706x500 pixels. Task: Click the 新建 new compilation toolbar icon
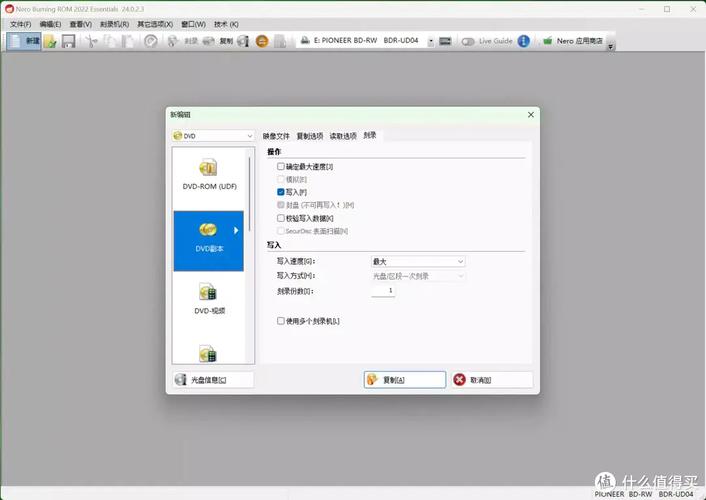15,41
